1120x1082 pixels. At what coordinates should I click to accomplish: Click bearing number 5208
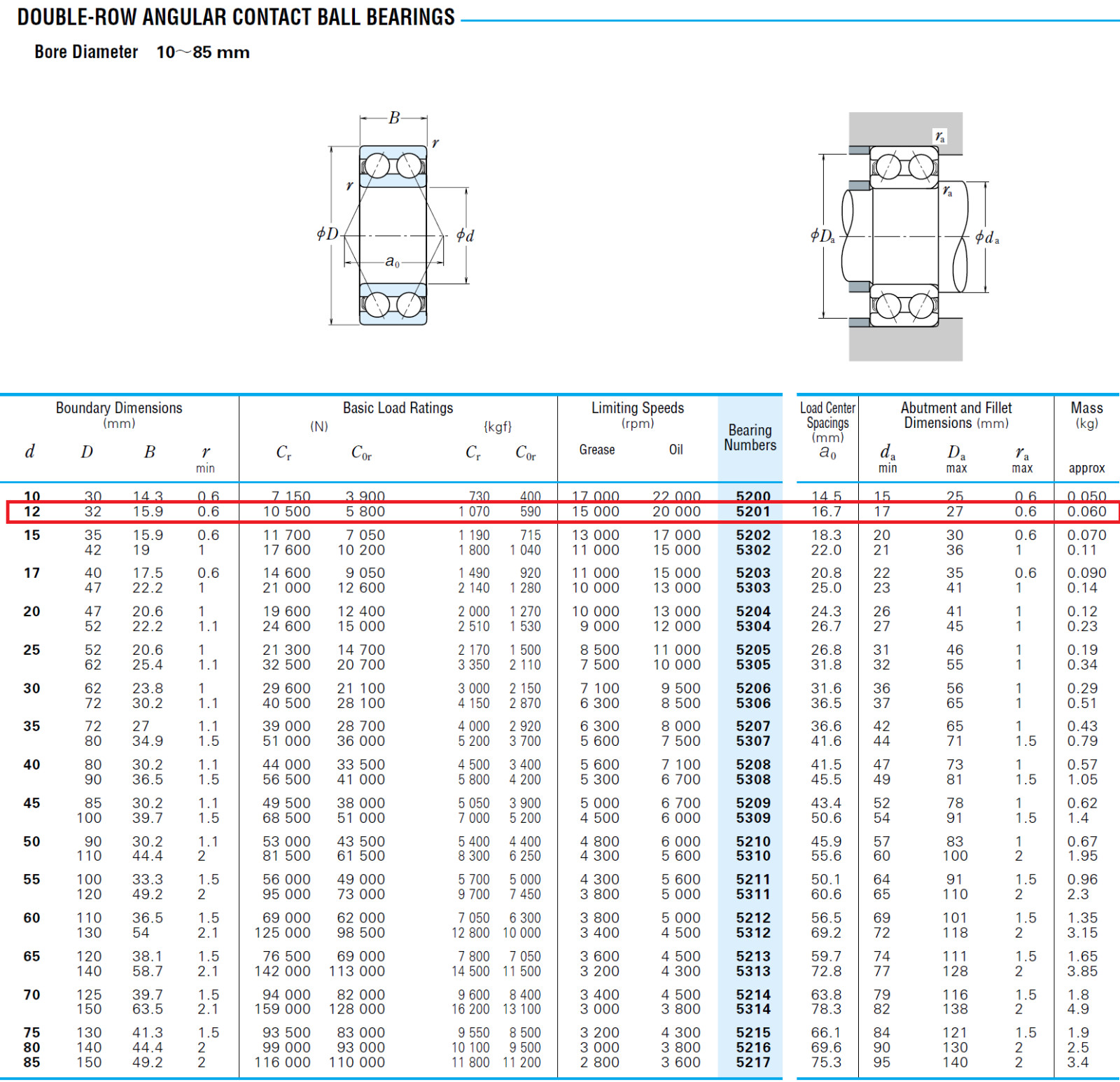point(753,765)
